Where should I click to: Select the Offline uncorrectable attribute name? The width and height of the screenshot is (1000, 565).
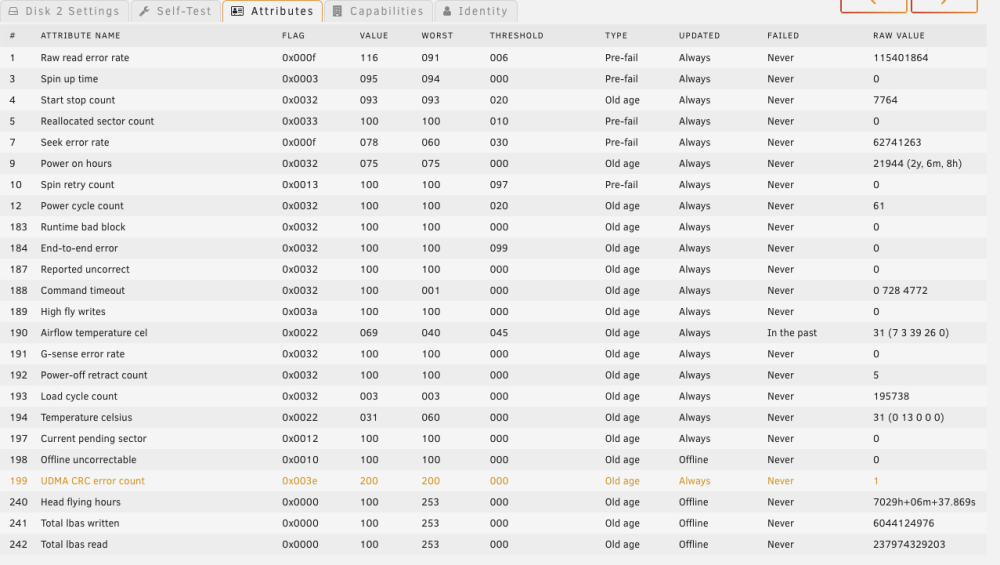click(x=89, y=459)
